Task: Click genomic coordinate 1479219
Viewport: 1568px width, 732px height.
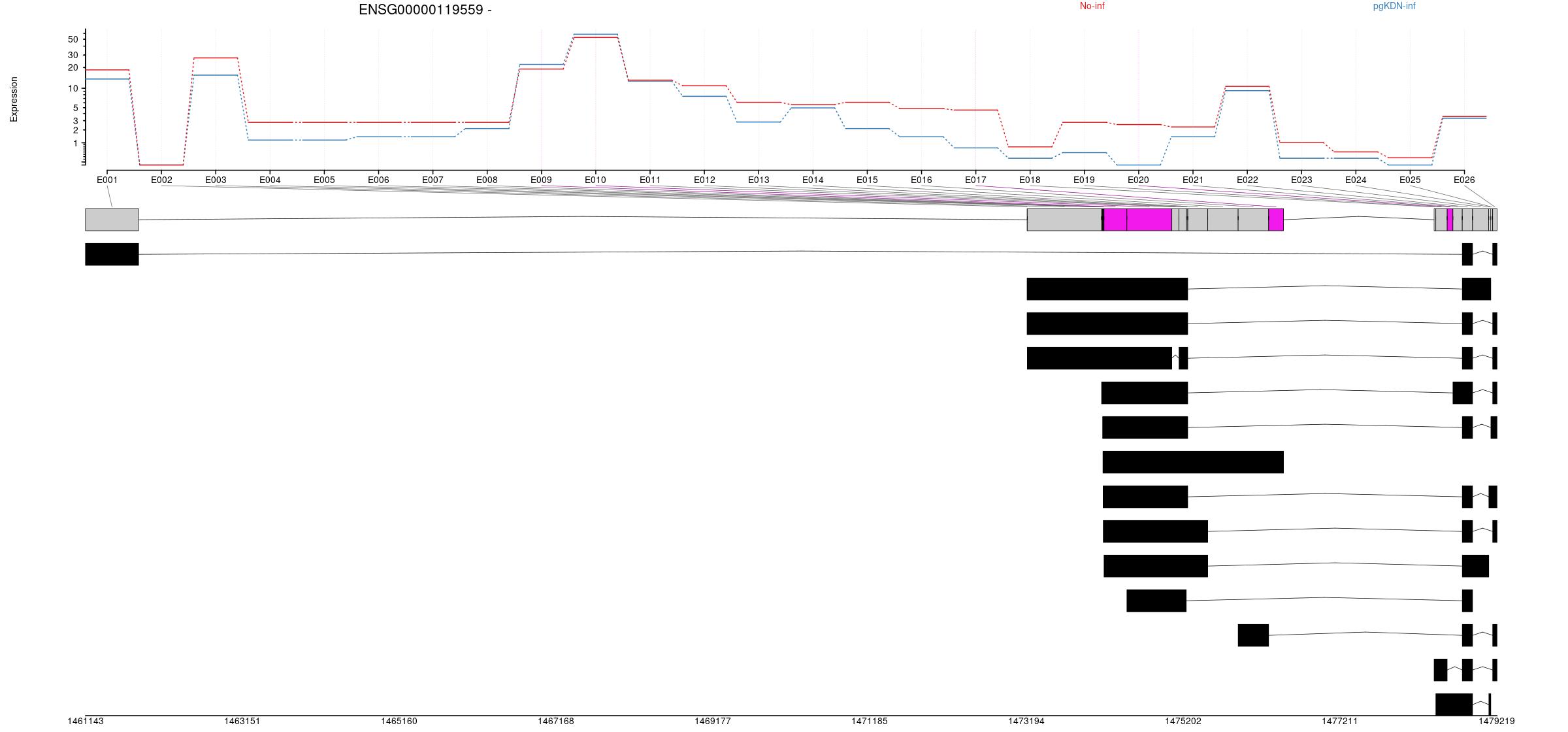Action: pos(1497,722)
